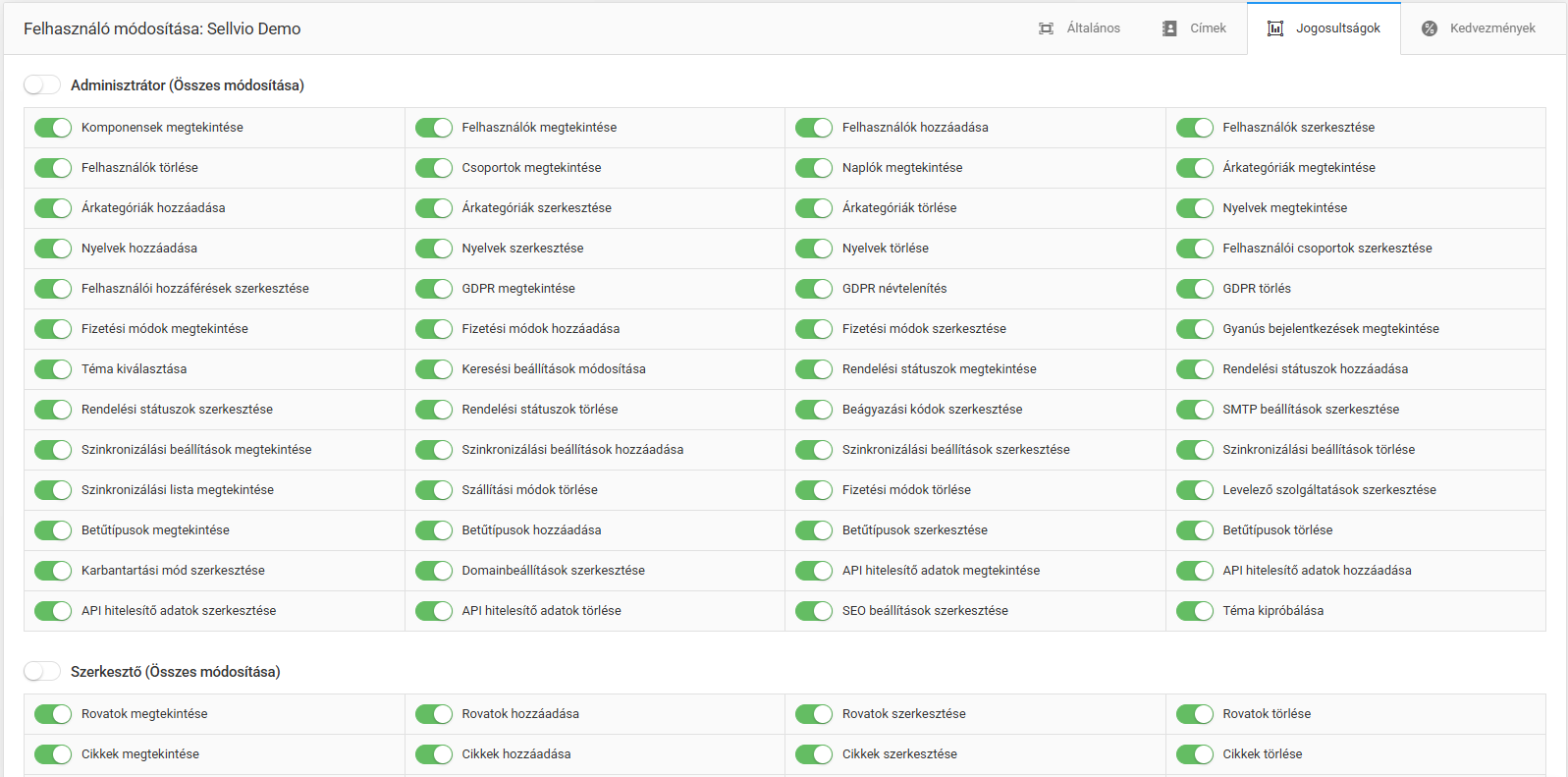The width and height of the screenshot is (1568, 777).
Task: Disable SMTP beállítások szerkesztése switch
Action: point(1195,410)
